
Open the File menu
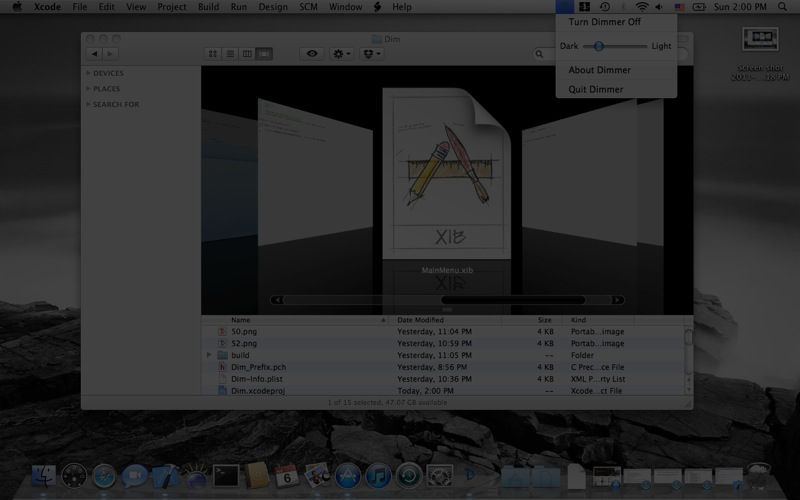pos(80,7)
